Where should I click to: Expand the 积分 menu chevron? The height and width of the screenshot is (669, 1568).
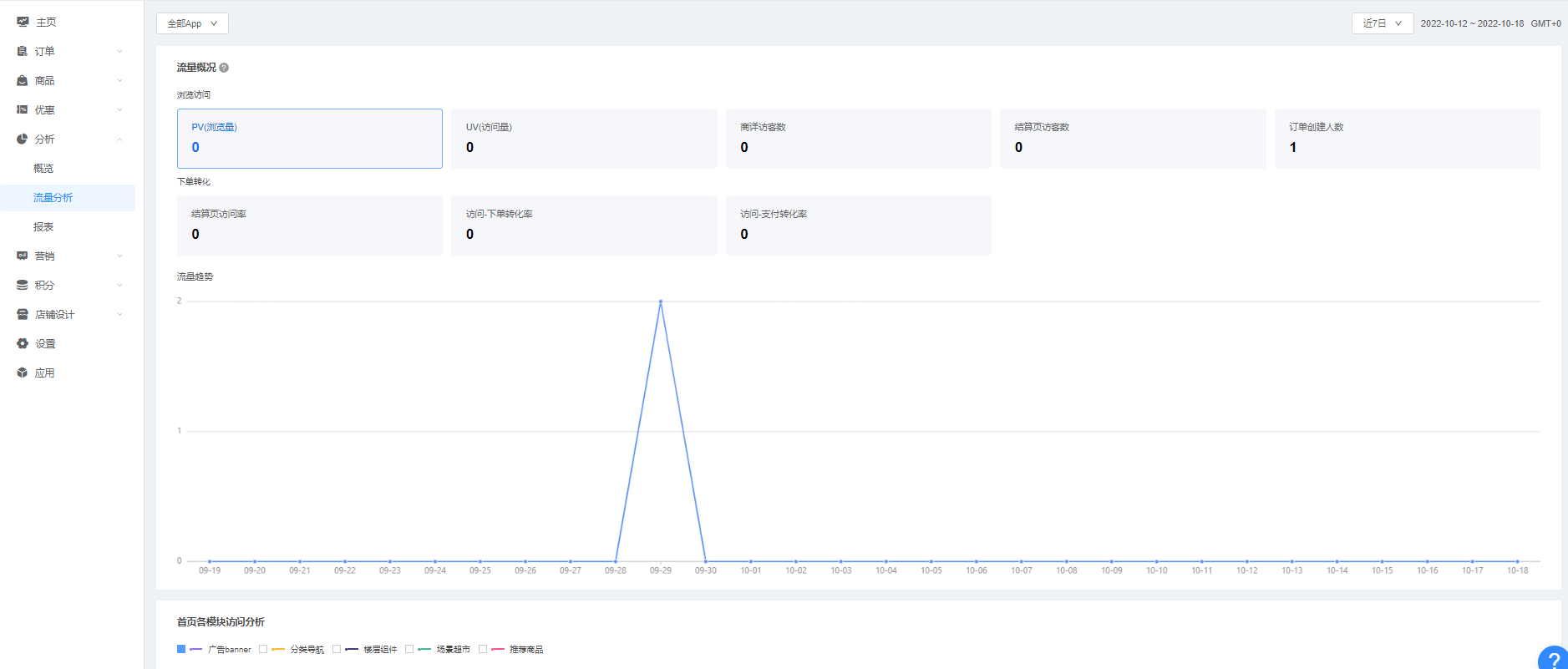point(119,286)
